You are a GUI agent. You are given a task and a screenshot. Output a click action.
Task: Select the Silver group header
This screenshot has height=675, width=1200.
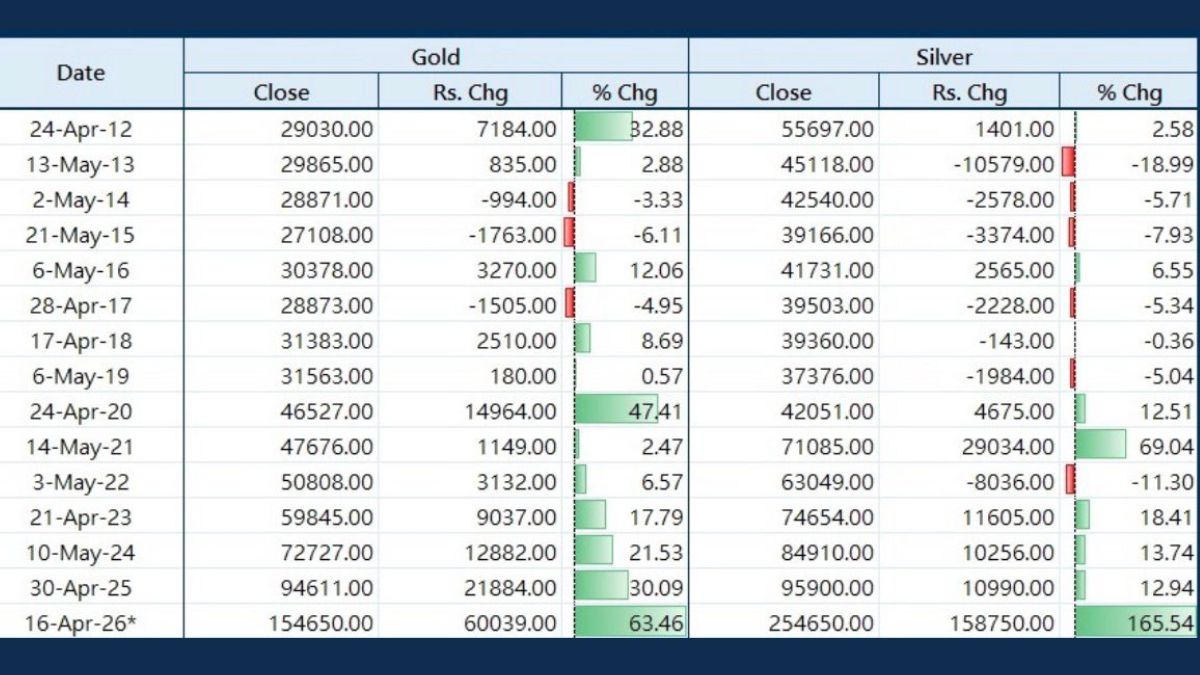coord(943,56)
